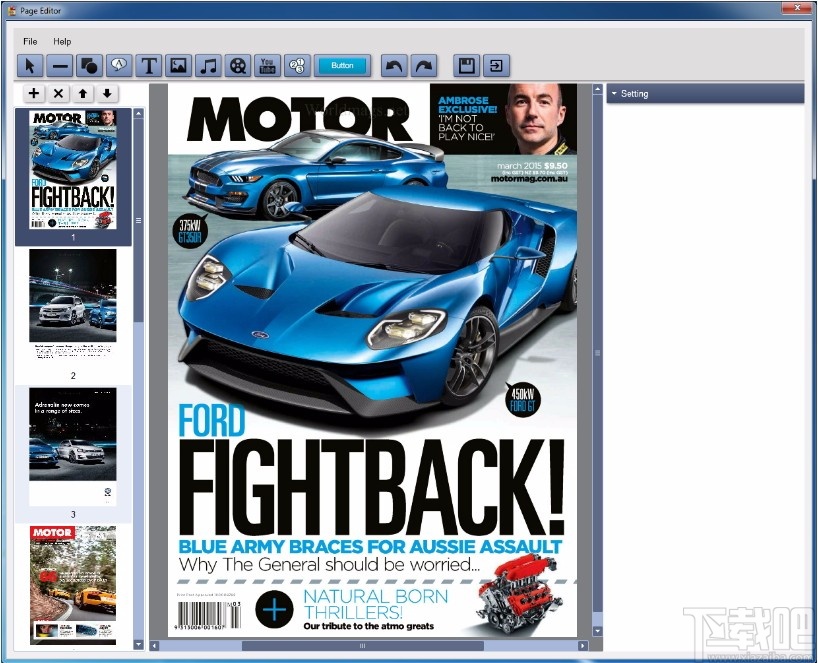Insert an image with picture tool
818x663 pixels.
pos(178,66)
